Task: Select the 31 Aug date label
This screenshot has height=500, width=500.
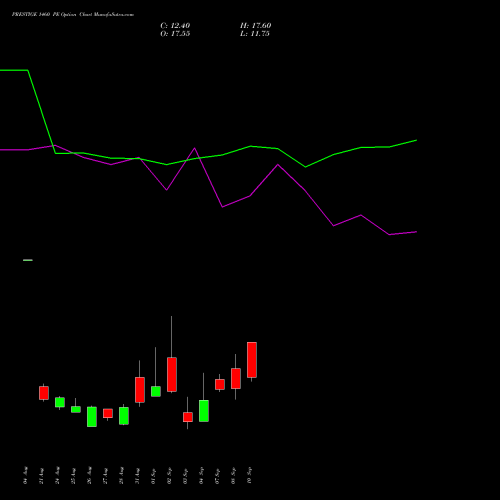Action: point(137,476)
